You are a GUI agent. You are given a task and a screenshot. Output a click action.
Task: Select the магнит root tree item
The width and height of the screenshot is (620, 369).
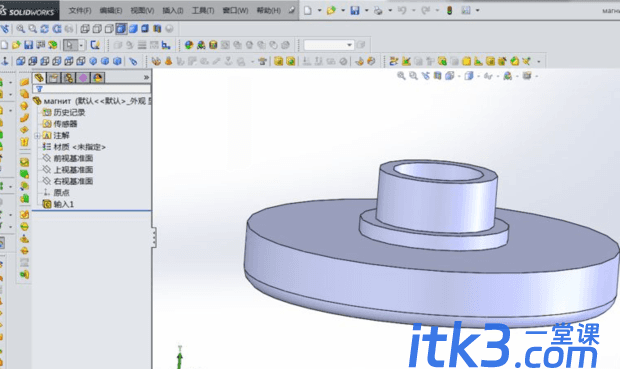[92, 101]
